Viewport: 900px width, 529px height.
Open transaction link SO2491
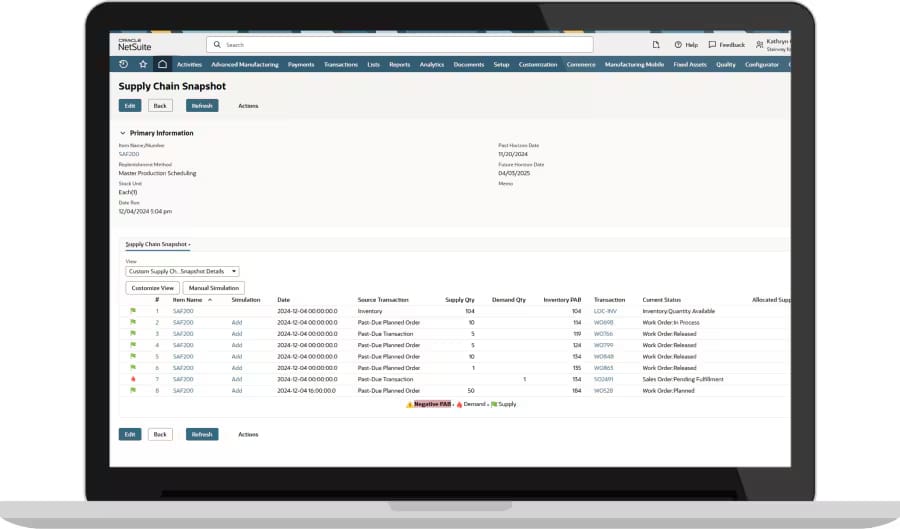tap(604, 379)
